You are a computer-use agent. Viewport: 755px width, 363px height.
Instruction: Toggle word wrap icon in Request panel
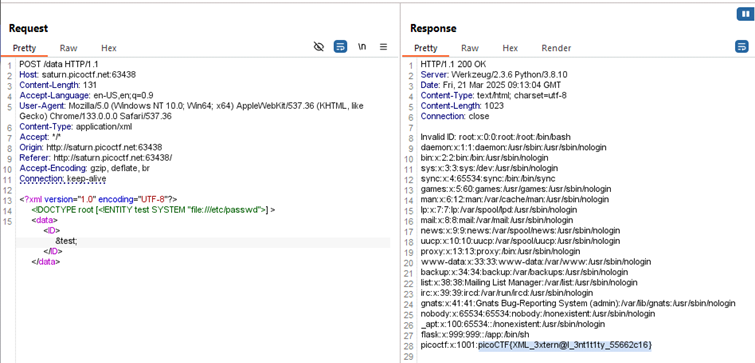pos(340,47)
